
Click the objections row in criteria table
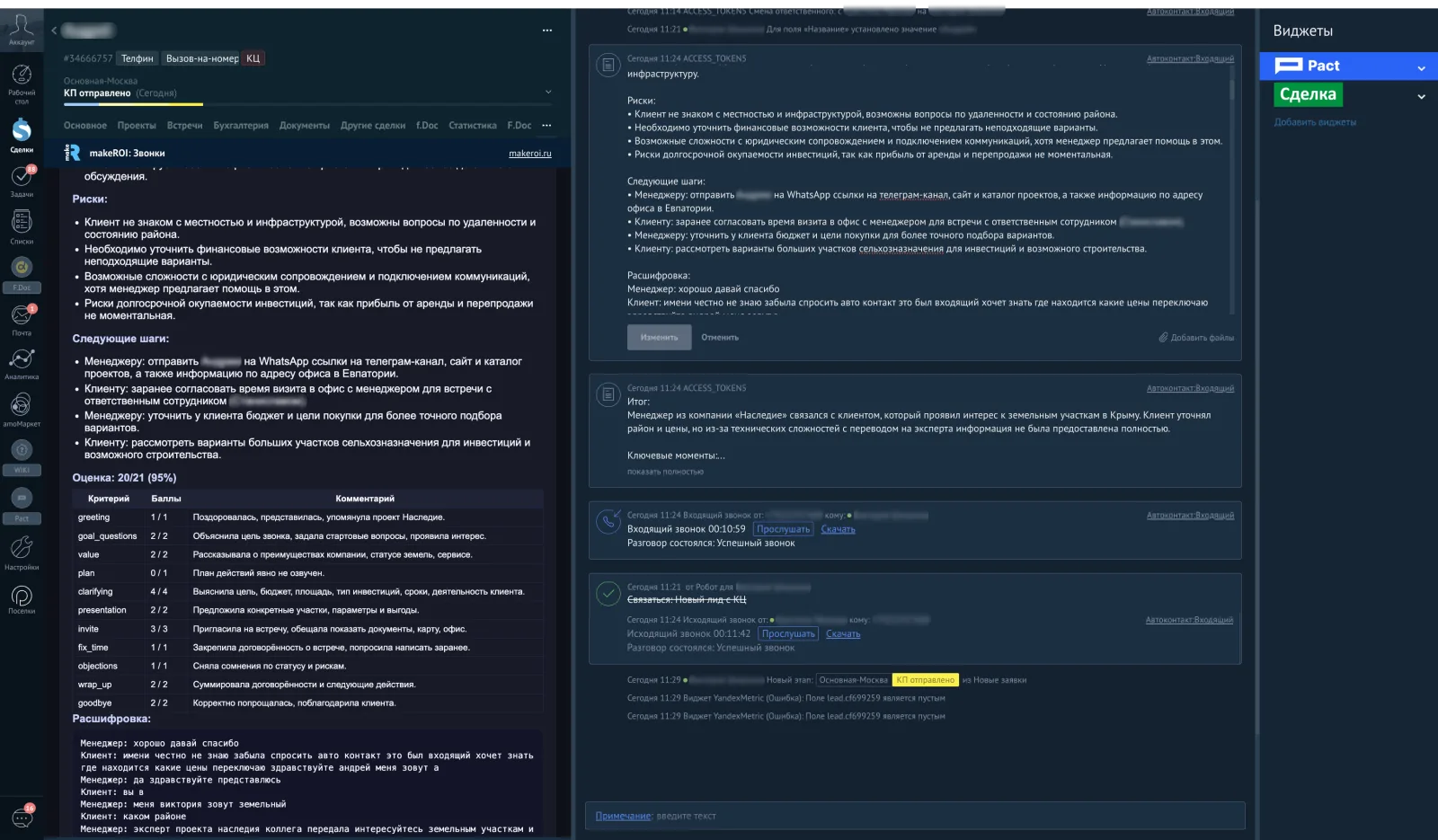click(x=307, y=666)
